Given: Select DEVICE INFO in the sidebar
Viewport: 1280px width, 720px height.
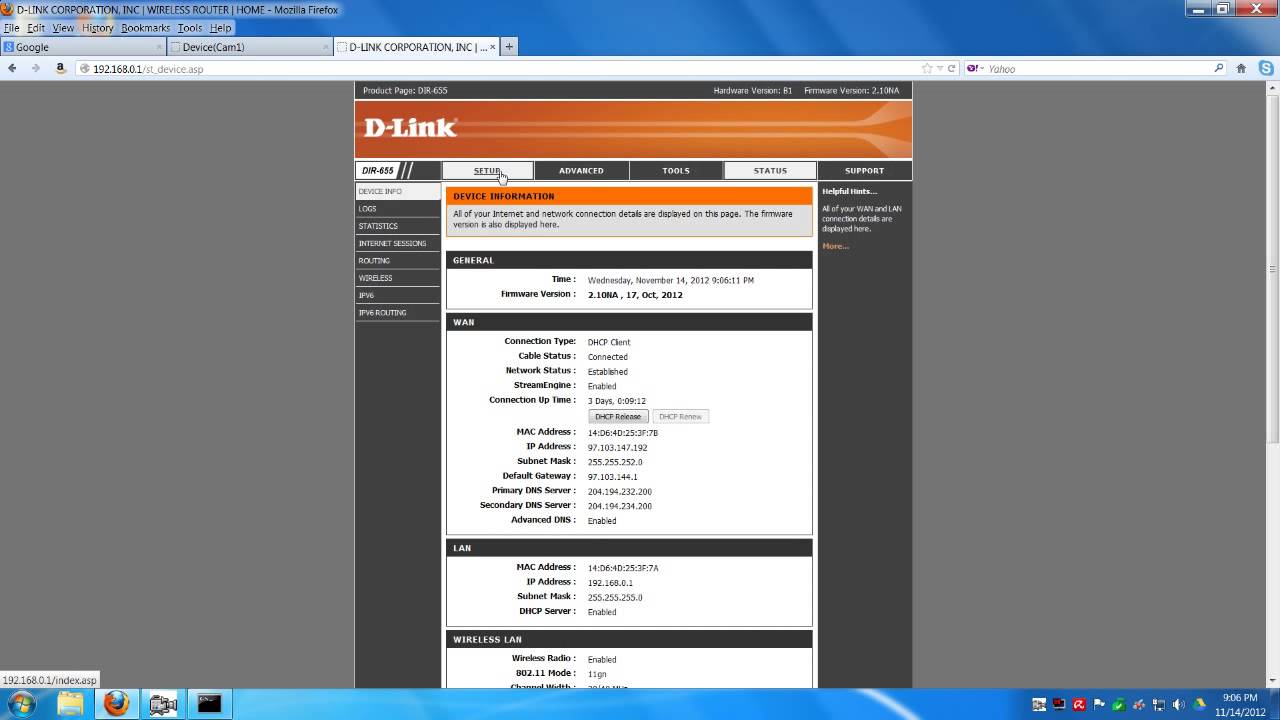Looking at the screenshot, I should click(398, 191).
